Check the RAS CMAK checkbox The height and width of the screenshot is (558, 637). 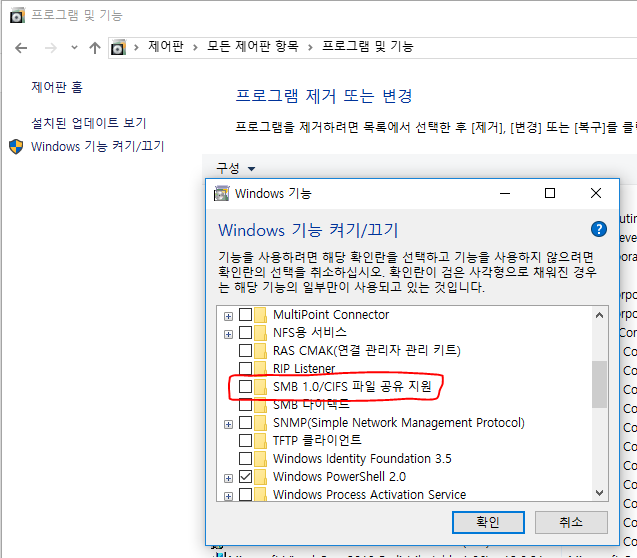pos(245,350)
